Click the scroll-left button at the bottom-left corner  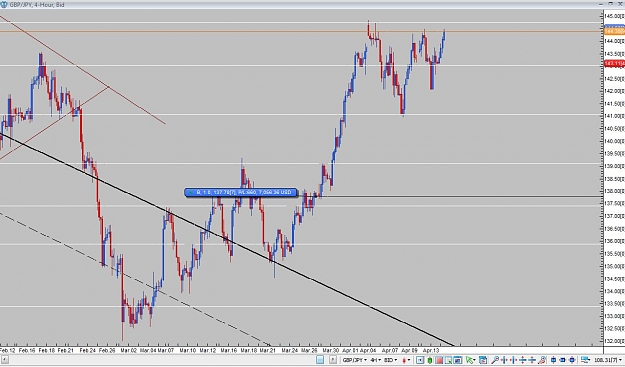click(4, 360)
